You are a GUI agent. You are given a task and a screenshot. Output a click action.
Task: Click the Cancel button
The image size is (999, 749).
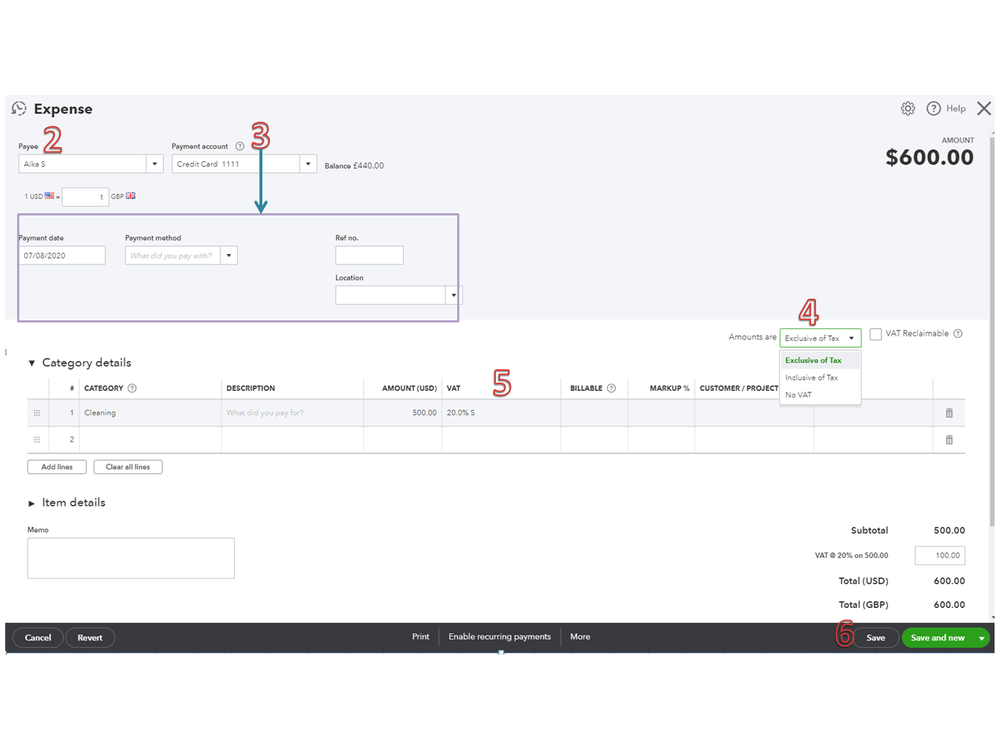(38, 638)
